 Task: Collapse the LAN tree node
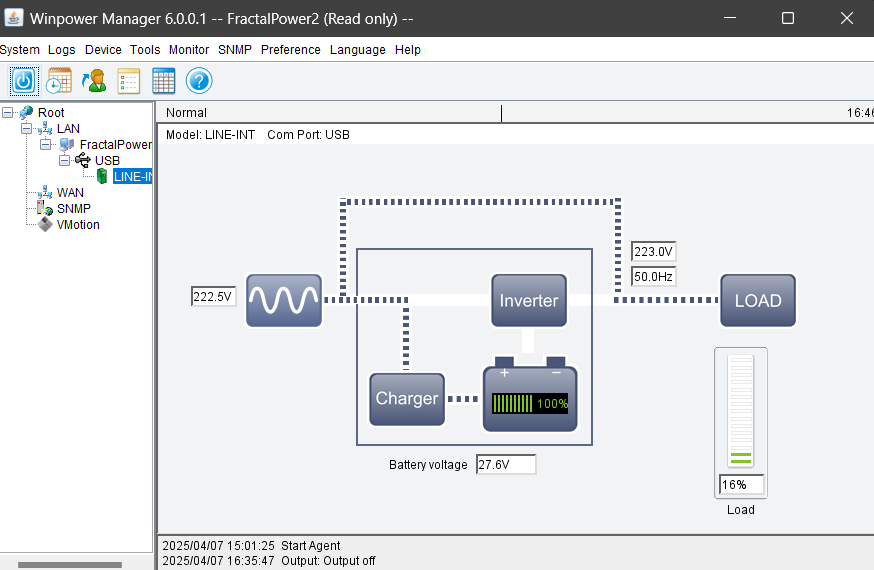tap(27, 129)
